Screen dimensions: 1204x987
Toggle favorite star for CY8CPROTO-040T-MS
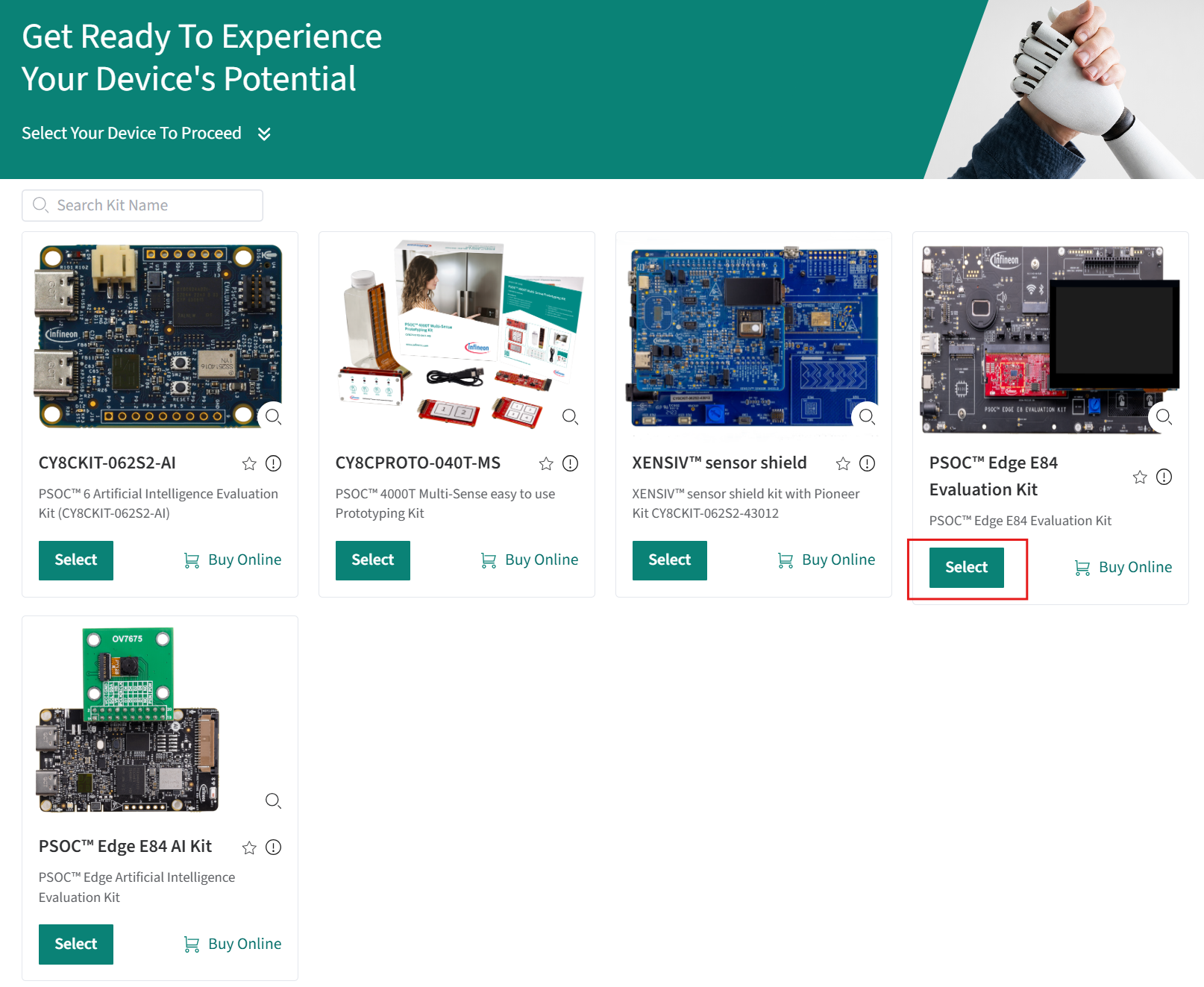click(546, 464)
